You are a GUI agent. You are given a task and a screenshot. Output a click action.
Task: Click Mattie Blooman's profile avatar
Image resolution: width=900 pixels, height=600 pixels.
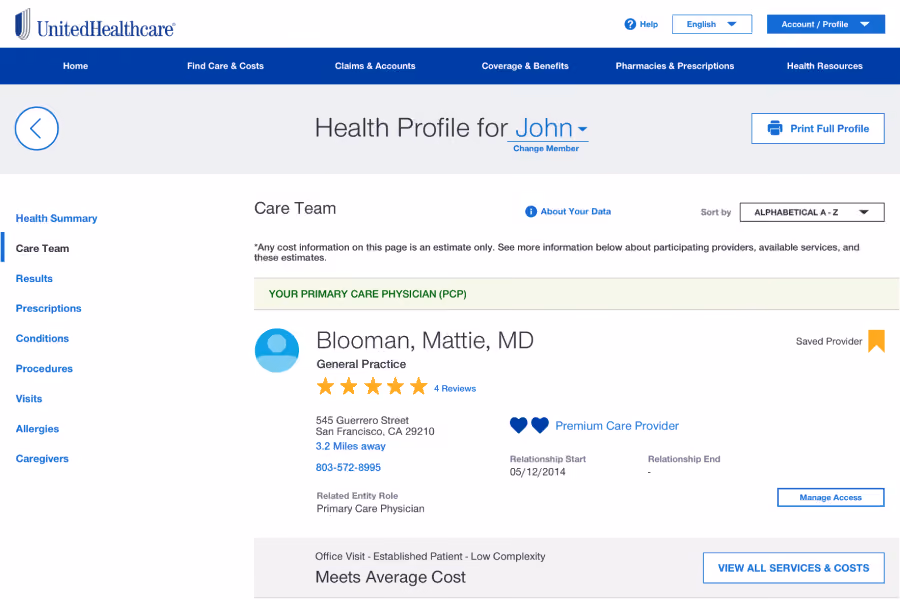click(x=277, y=350)
